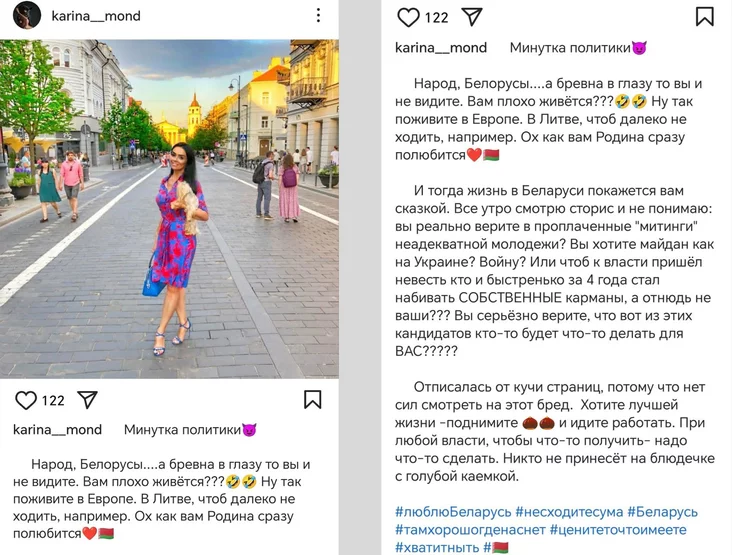The height and width of the screenshot is (555, 732).
Task: Share post via left paper plane icon
Action: click(87, 400)
